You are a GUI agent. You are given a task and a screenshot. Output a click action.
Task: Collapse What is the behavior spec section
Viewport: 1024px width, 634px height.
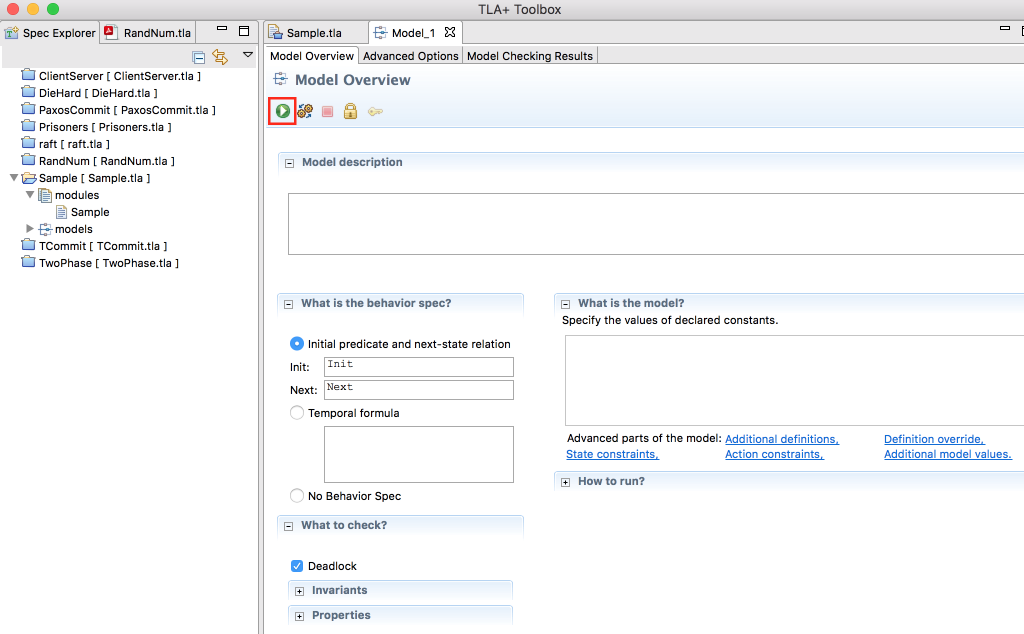(289, 304)
